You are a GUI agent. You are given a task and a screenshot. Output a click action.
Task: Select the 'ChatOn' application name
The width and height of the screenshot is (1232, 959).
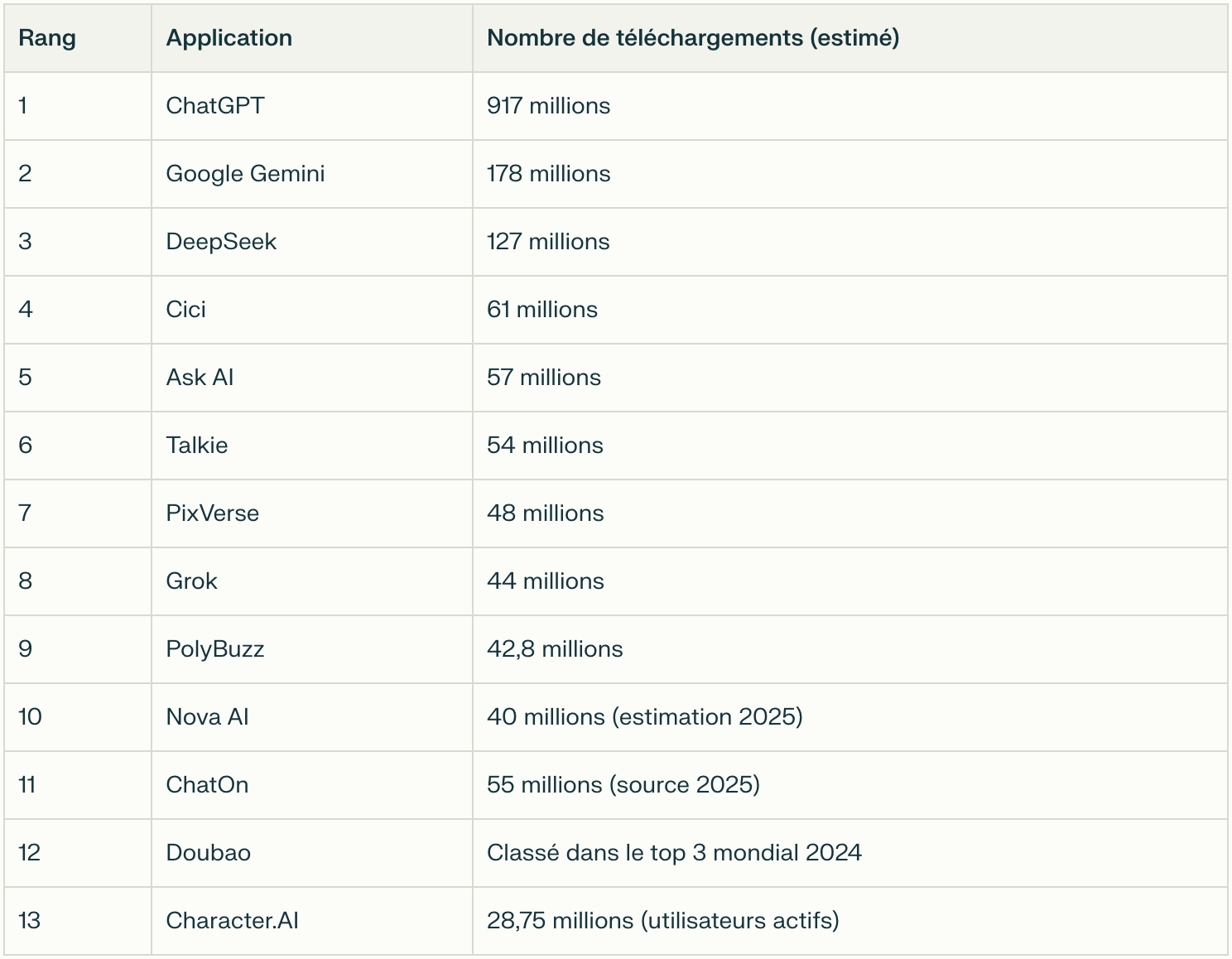[x=207, y=785]
